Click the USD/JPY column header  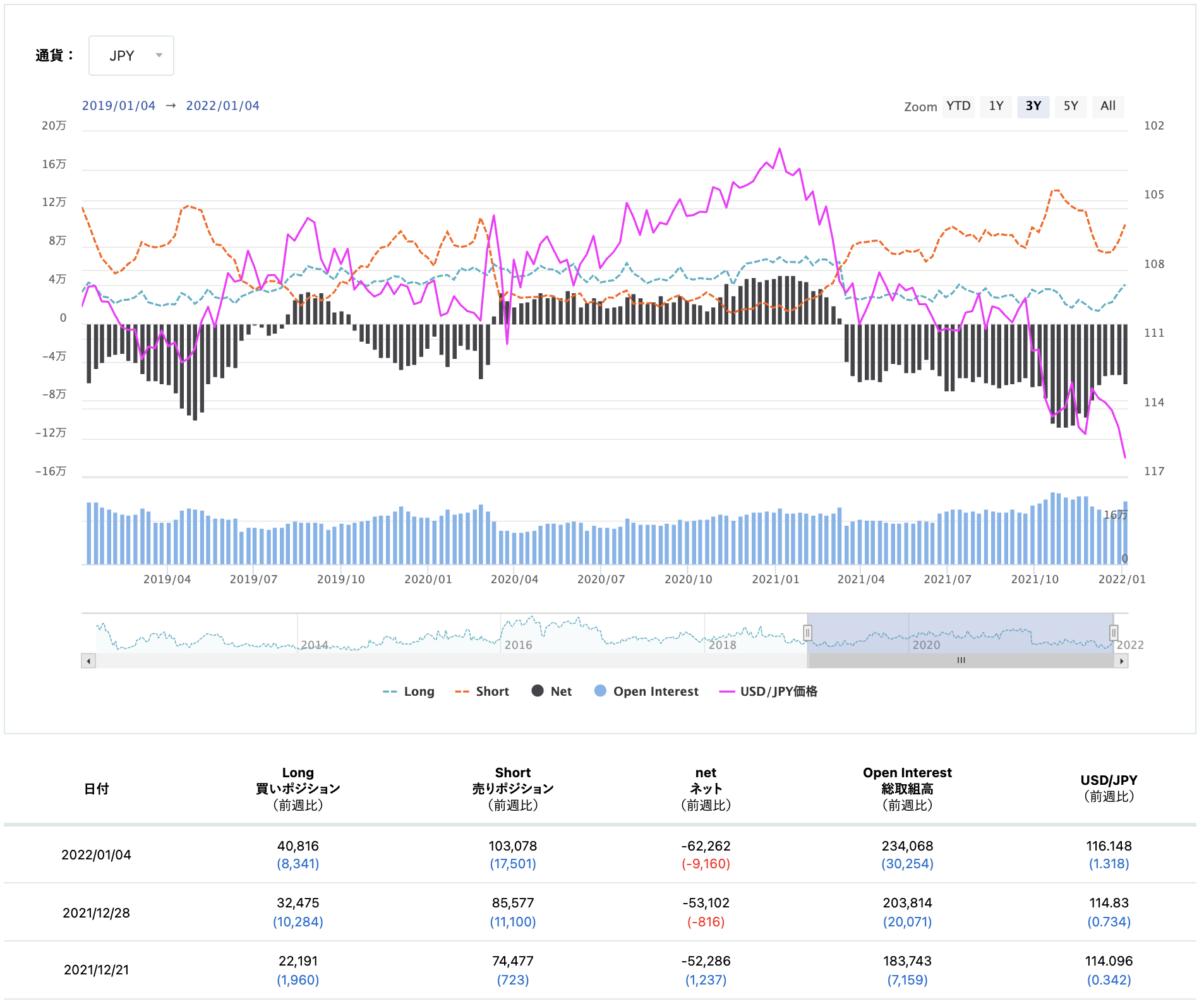pos(1109,788)
